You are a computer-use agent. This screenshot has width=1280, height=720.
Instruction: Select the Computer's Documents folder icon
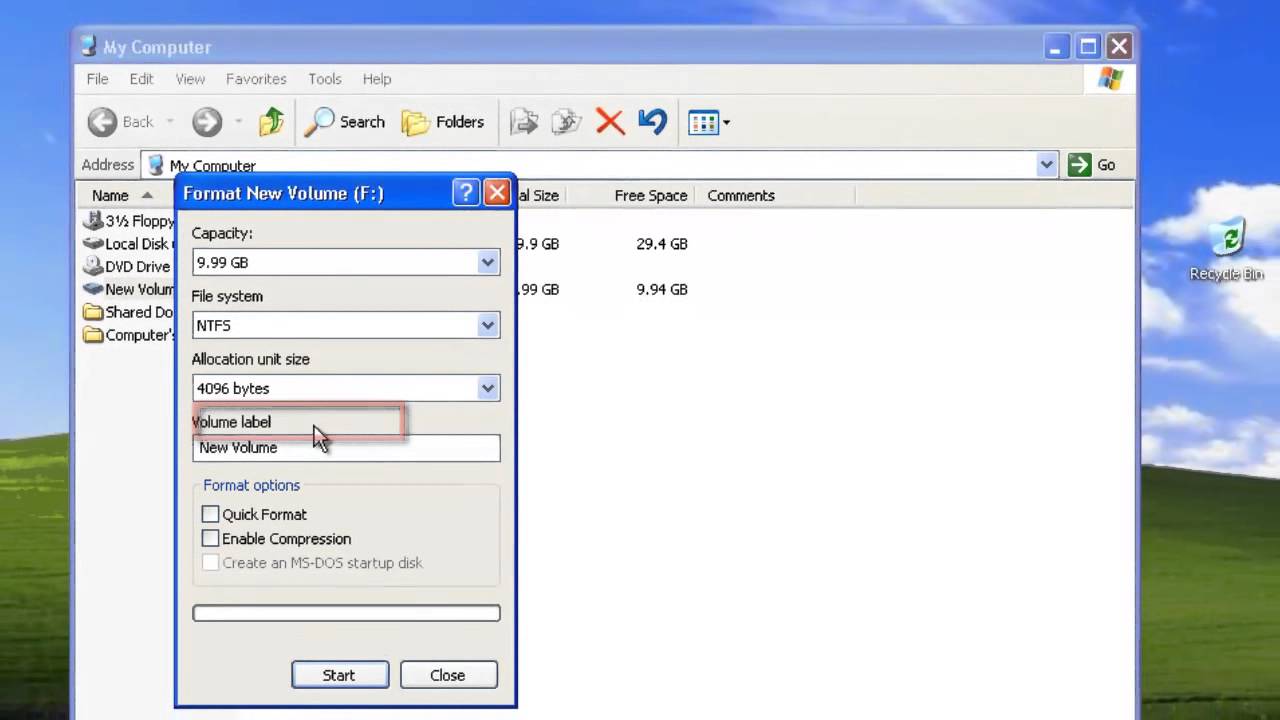93,335
